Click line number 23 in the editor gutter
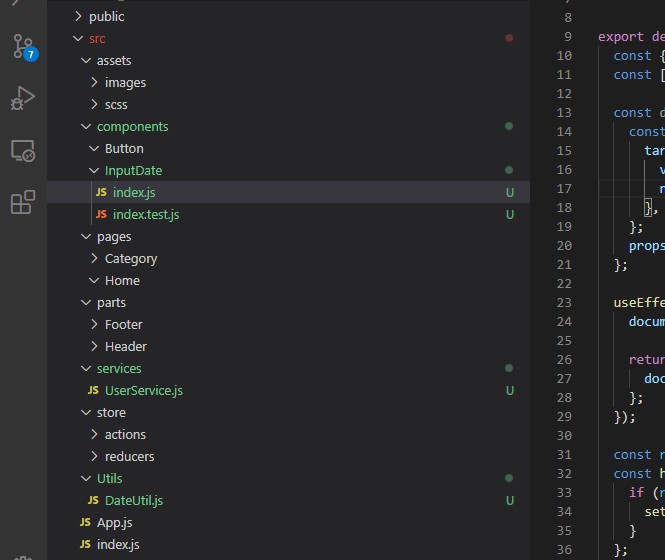The image size is (665, 560). [564, 302]
